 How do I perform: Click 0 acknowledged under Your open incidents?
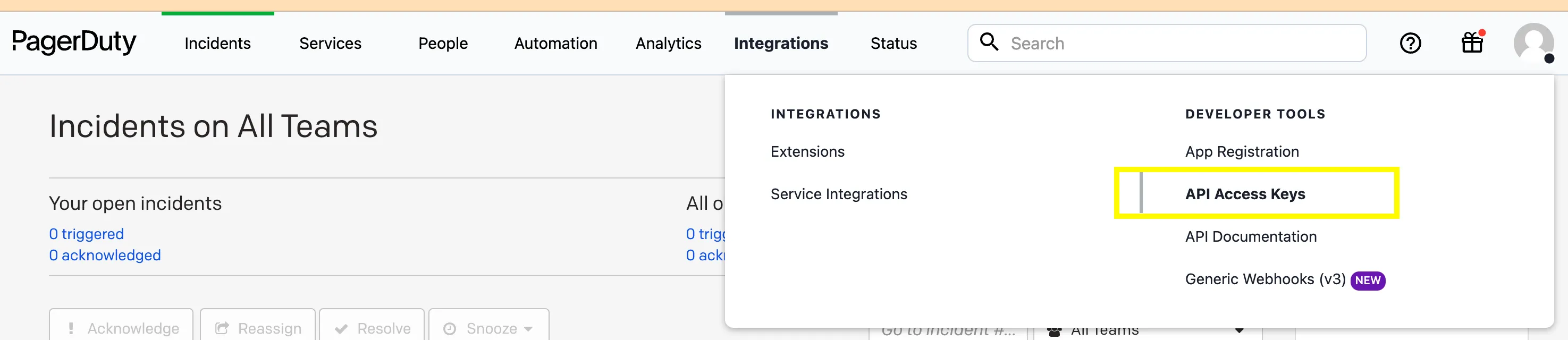[x=105, y=256]
